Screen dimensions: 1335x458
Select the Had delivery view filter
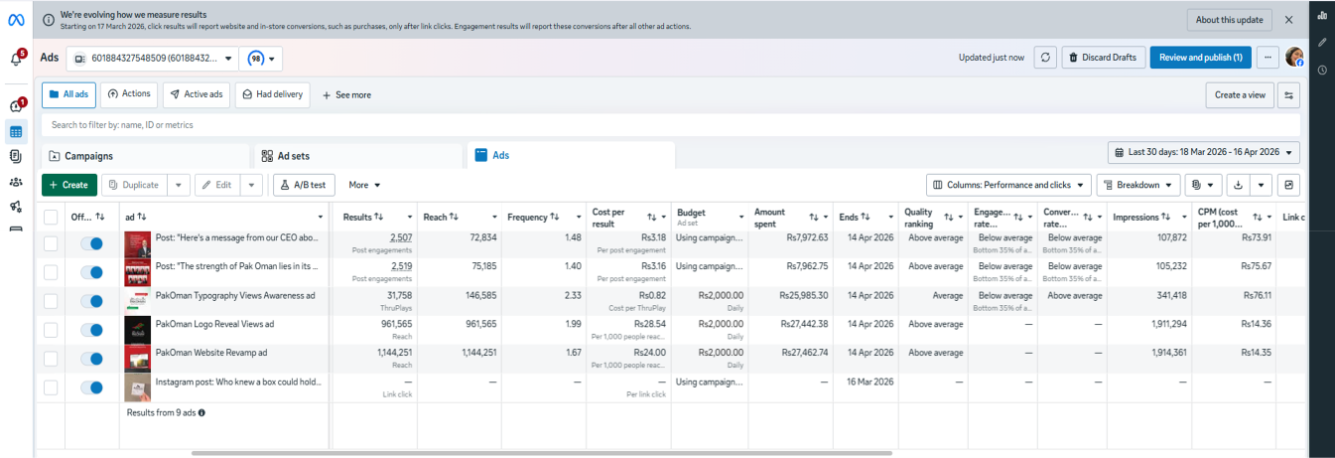tap(272, 94)
